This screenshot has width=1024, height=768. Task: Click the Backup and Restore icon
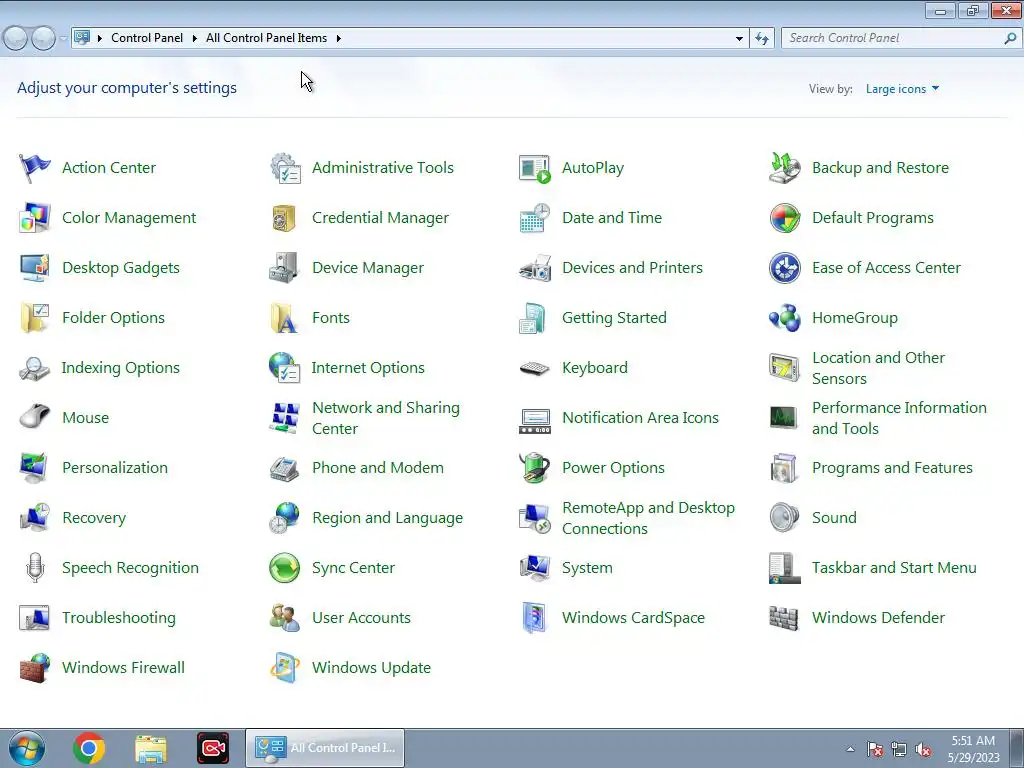784,168
